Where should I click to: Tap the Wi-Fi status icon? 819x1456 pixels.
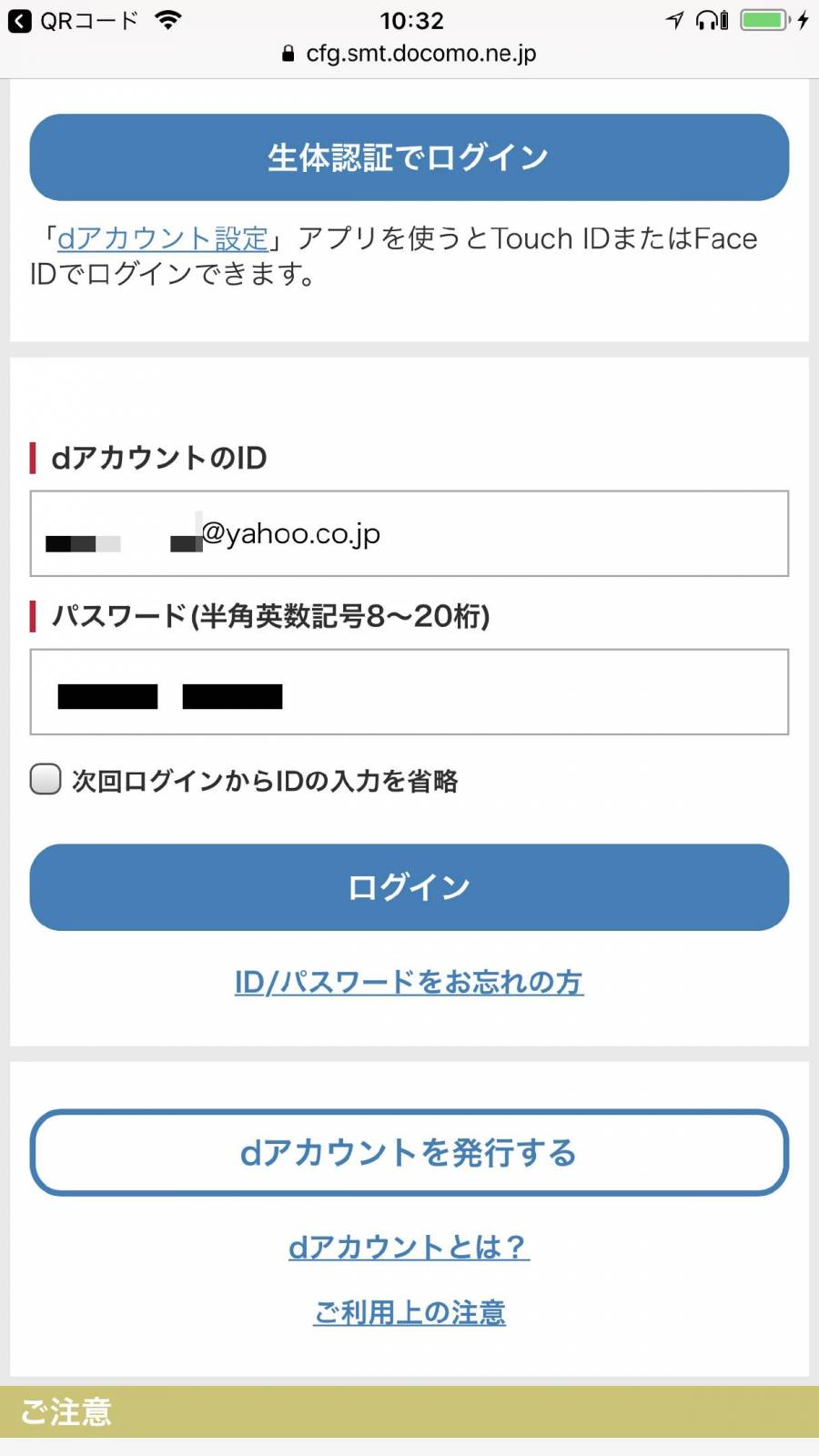pyautogui.click(x=167, y=20)
